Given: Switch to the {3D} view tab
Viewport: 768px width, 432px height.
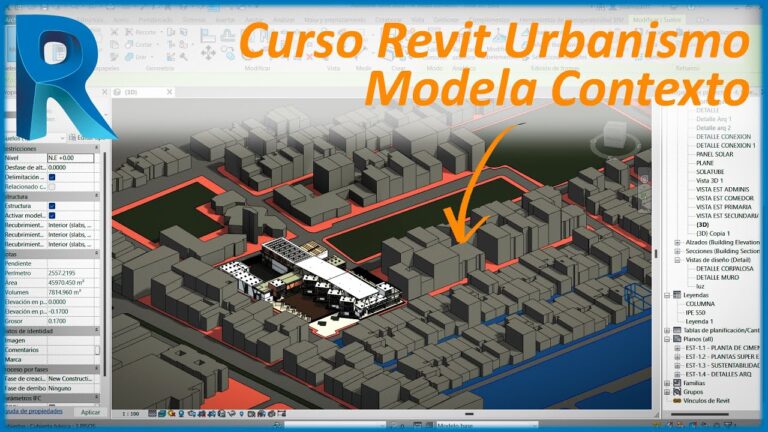Looking at the screenshot, I should point(131,92).
